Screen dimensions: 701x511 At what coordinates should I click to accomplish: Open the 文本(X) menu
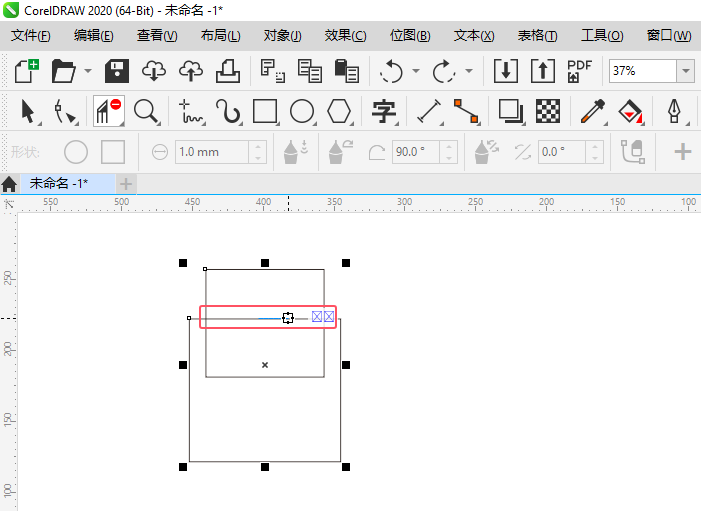click(x=474, y=35)
